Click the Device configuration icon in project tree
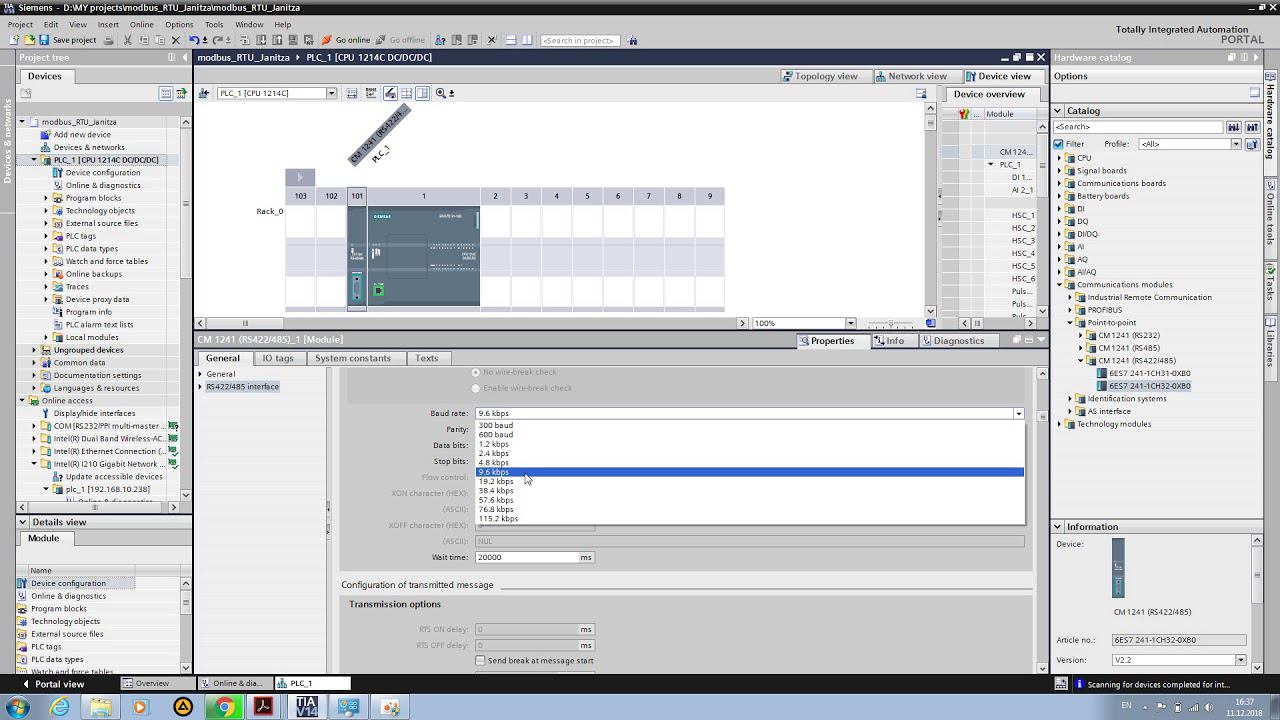Viewport: 1280px width, 720px height. (x=58, y=173)
